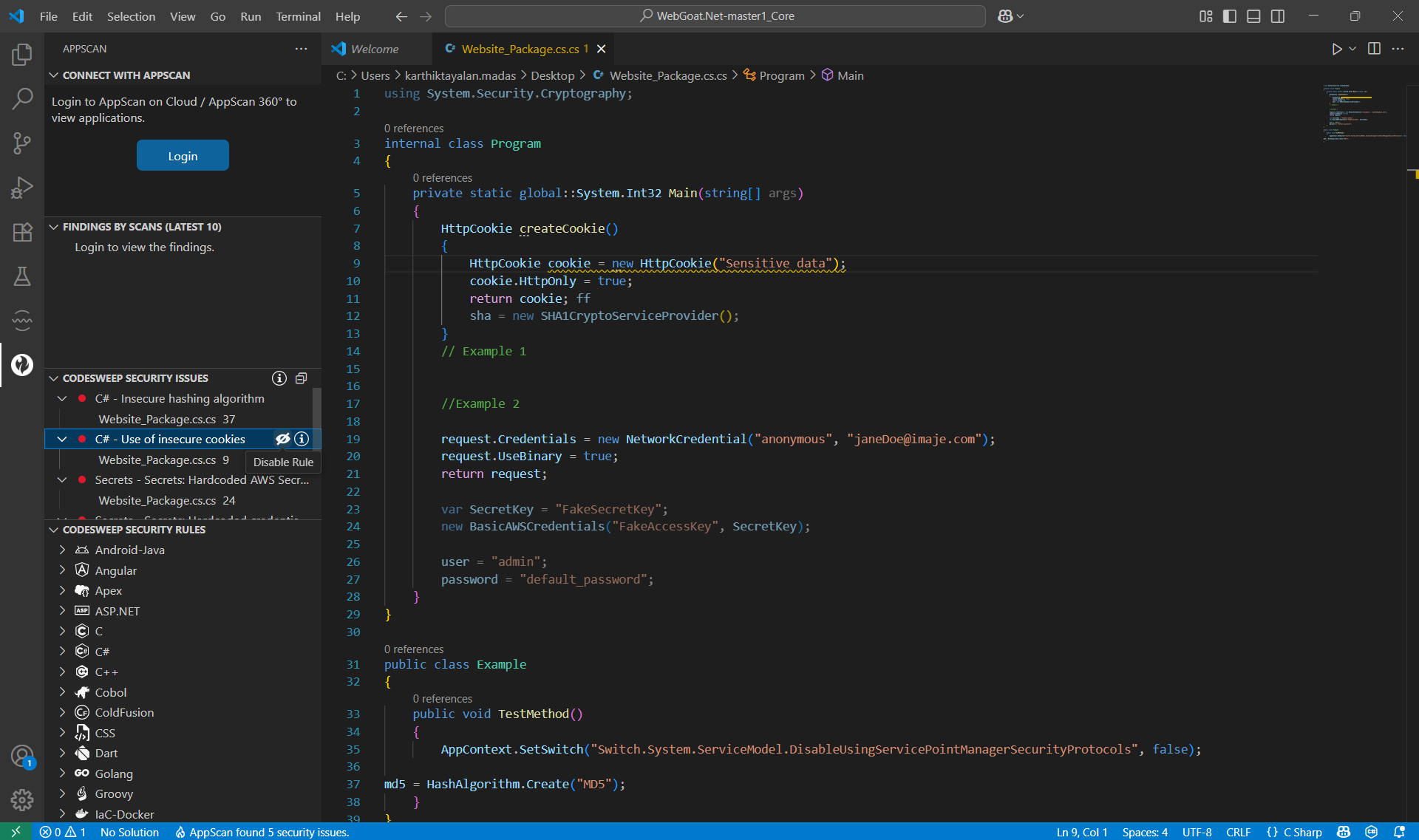
Task: Click collapse all icon in Security Issues
Action: coord(301,378)
